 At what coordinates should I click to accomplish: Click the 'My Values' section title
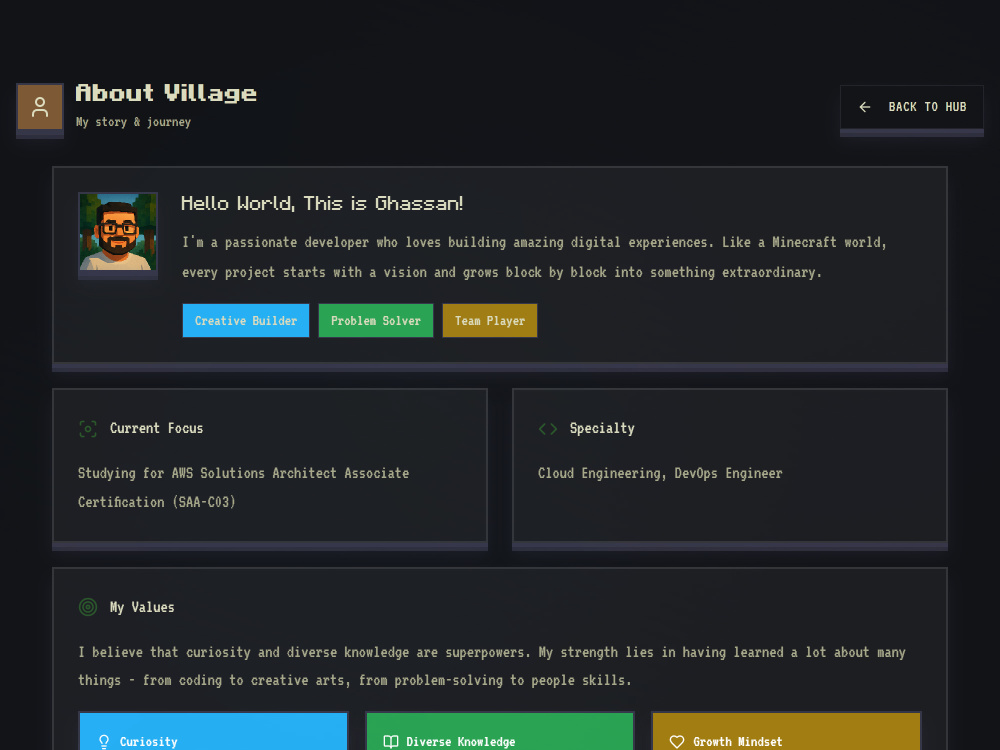coord(142,607)
